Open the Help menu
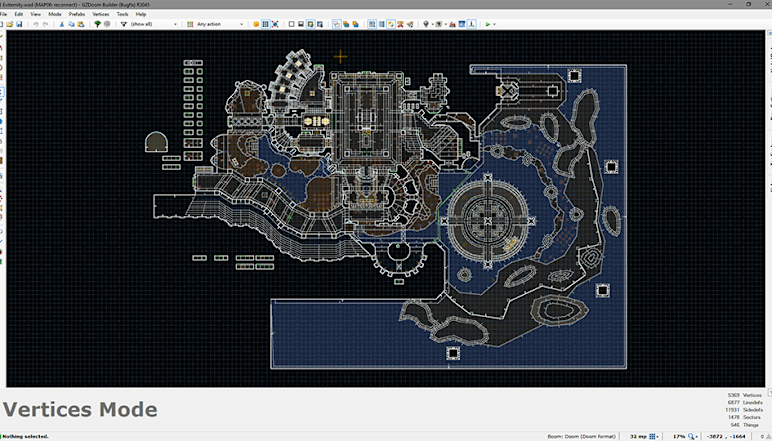This screenshot has height=441, width=772. (141, 14)
